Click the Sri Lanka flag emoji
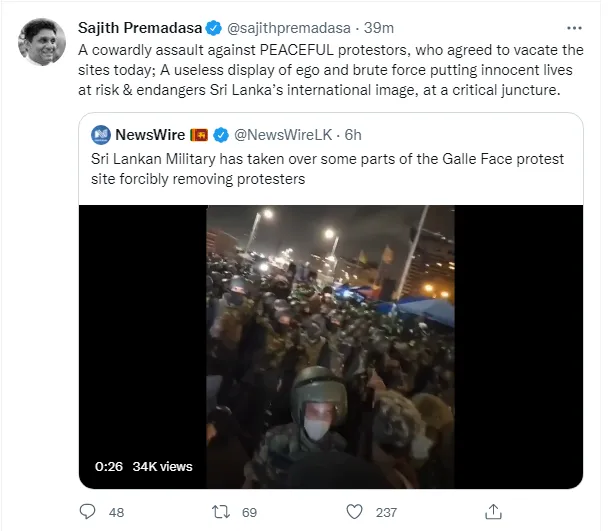Image resolution: width=610 pixels, height=531 pixels. [199, 135]
